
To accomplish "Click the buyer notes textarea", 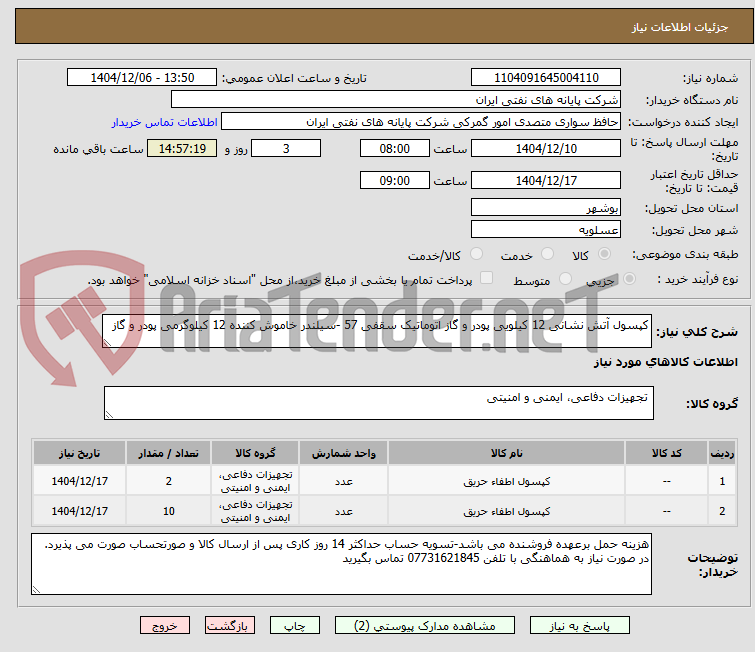I will [x=341, y=564].
